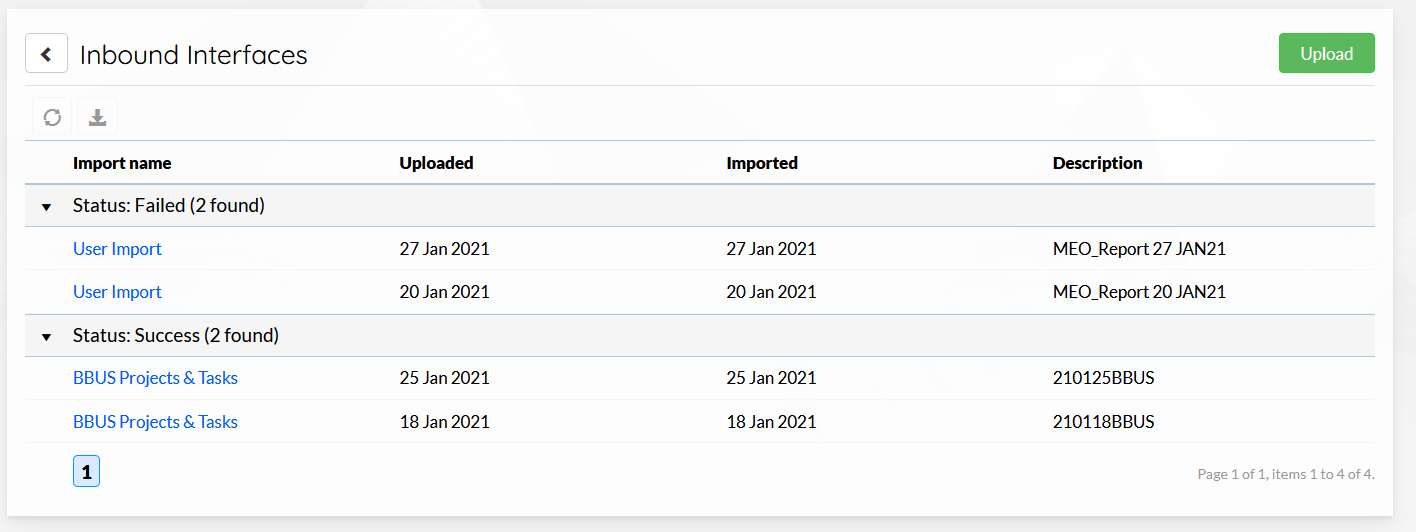Open BBUS Projects & Tasks from 18 Jan
The image size is (1416, 532).
click(x=155, y=422)
